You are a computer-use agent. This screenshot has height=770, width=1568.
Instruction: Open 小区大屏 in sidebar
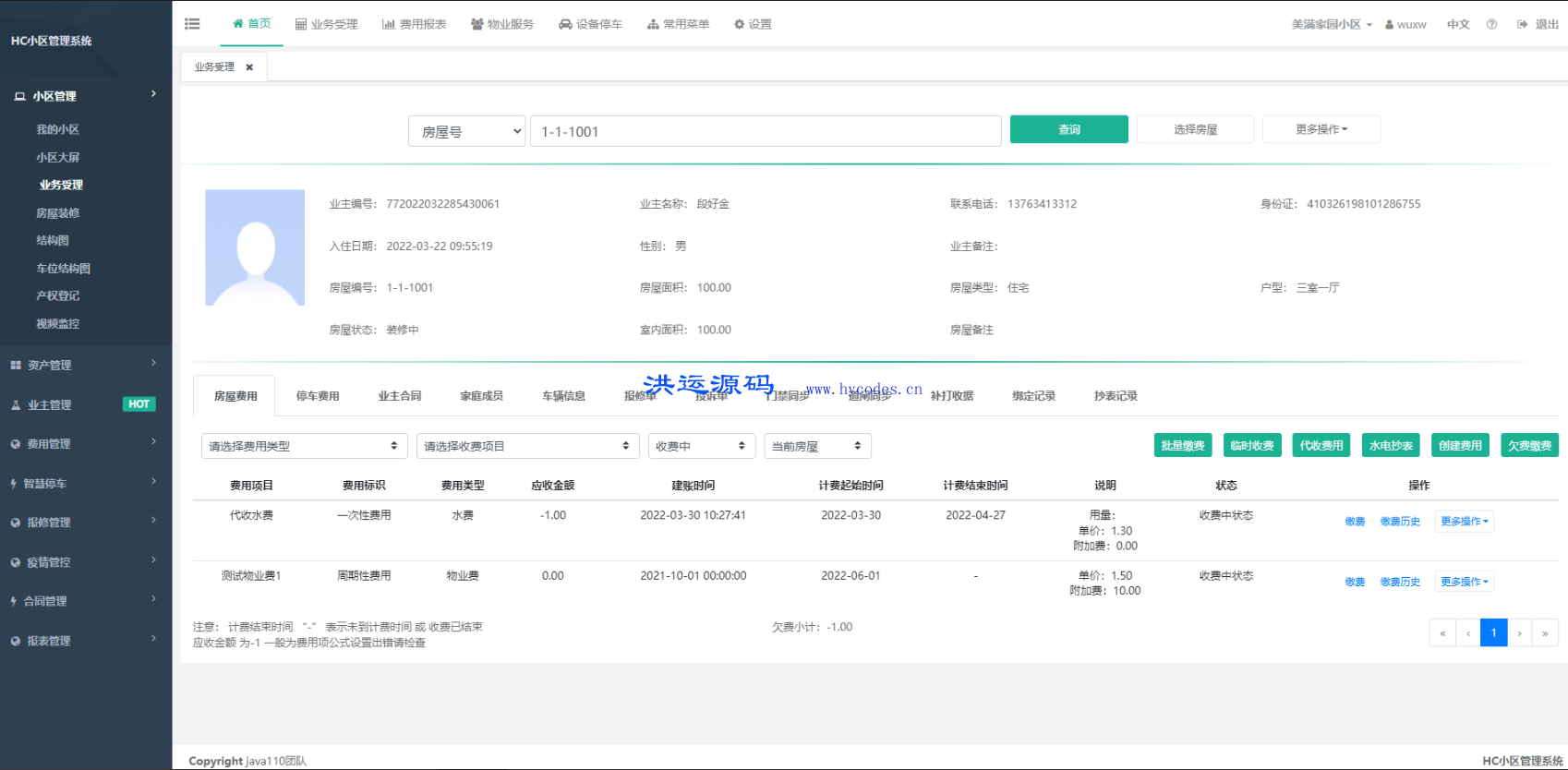[x=57, y=157]
